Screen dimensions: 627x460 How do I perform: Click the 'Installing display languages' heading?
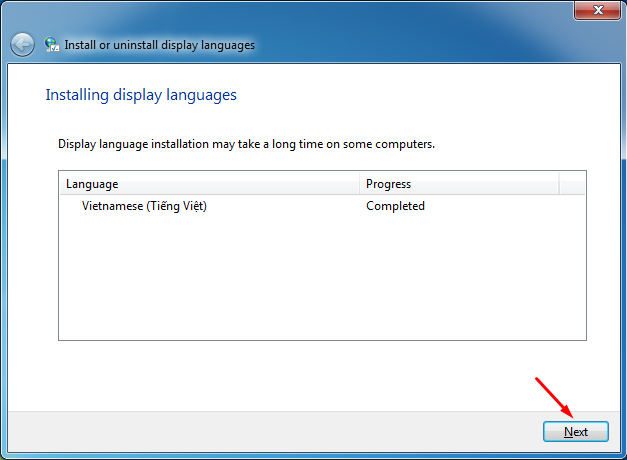141,96
